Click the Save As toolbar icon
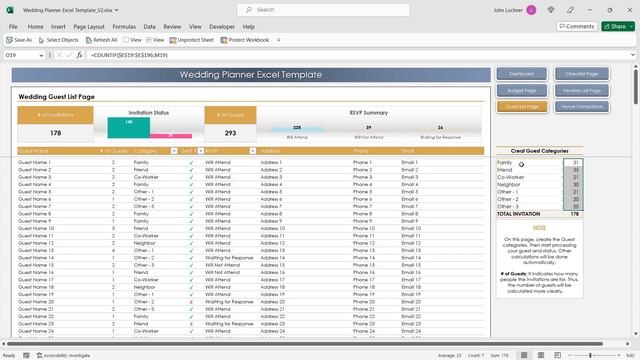The width and height of the screenshot is (640, 360). tap(9, 40)
